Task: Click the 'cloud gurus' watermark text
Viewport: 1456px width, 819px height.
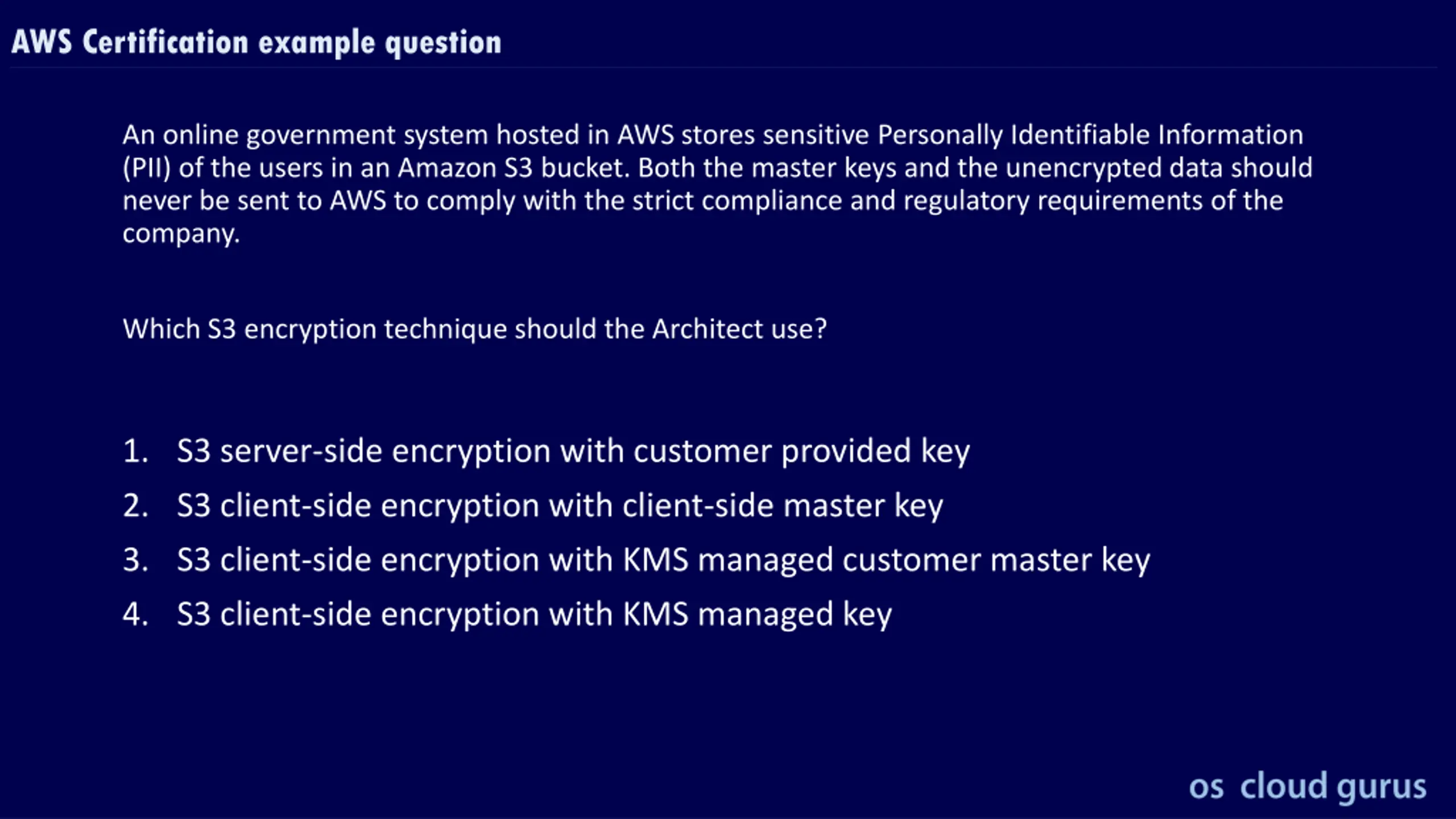Action: coord(1333,787)
